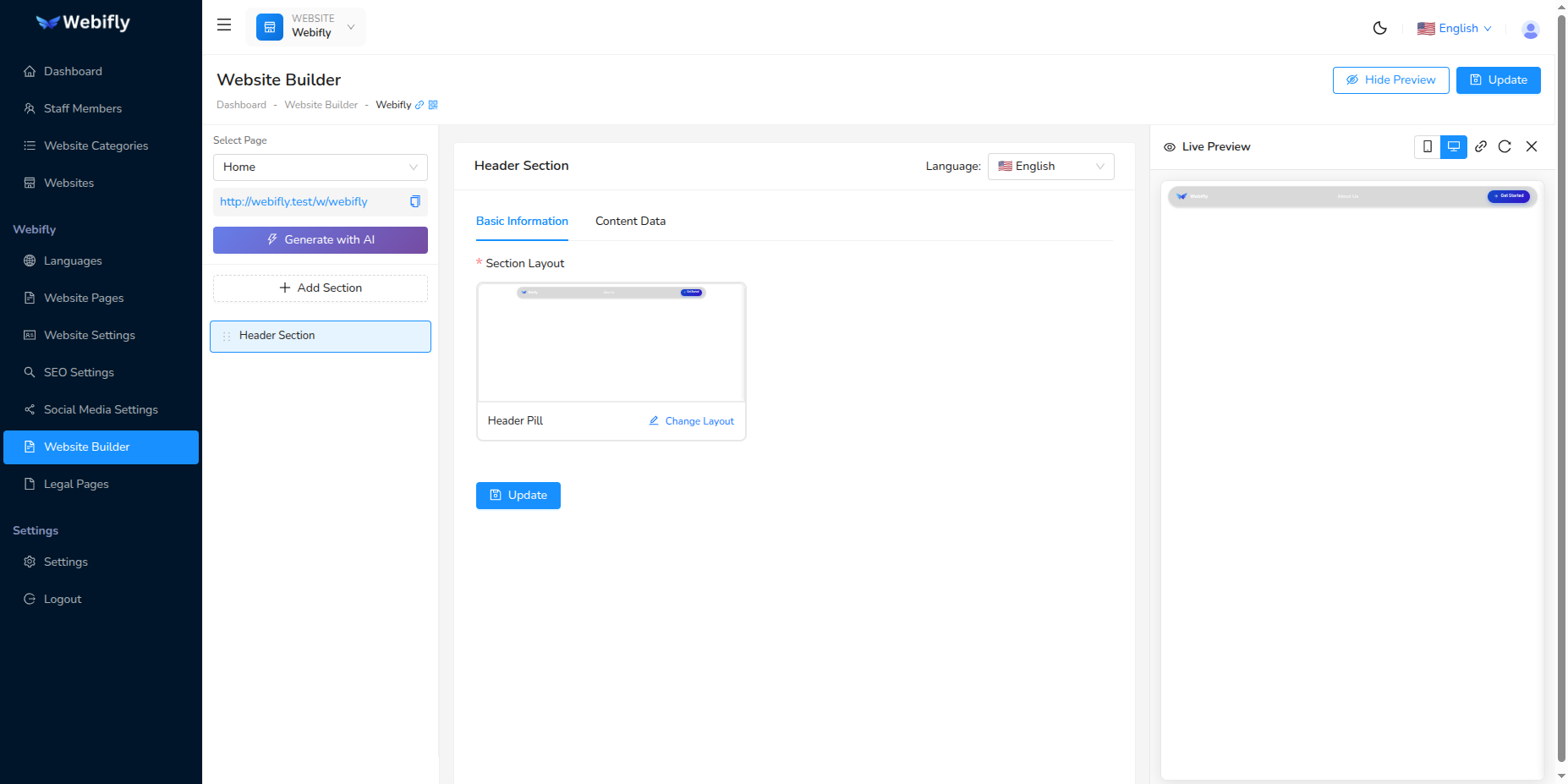Open the Header Section language dropdown
Viewport: 1568px width, 784px height.
click(1050, 166)
